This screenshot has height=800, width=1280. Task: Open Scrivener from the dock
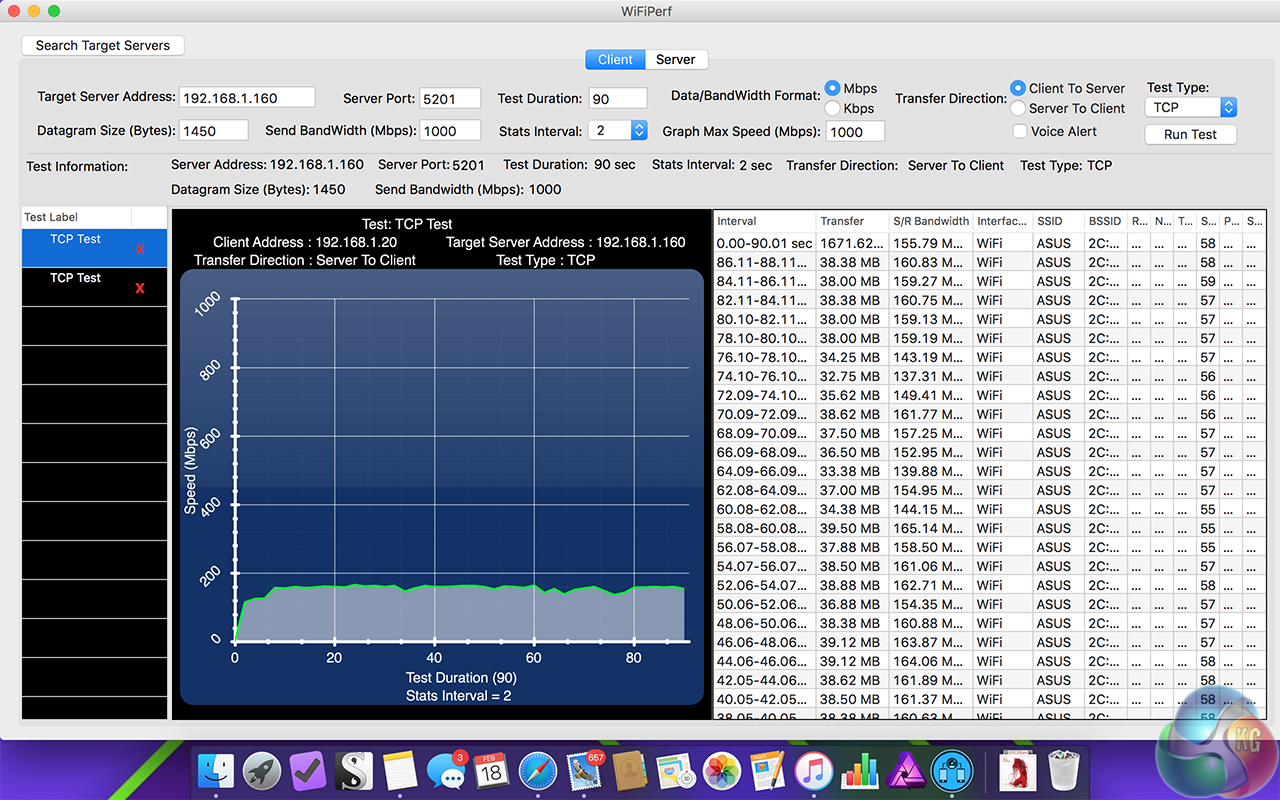(354, 771)
